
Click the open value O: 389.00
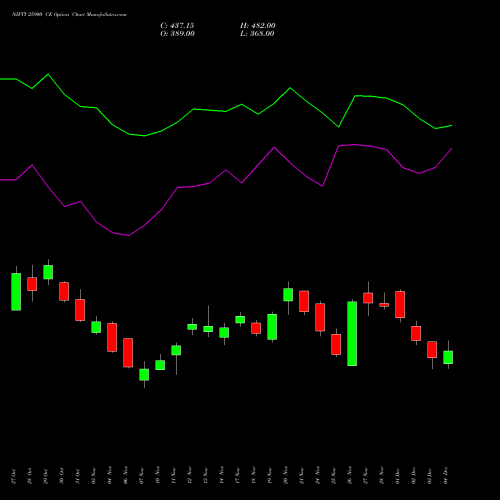coord(177,34)
